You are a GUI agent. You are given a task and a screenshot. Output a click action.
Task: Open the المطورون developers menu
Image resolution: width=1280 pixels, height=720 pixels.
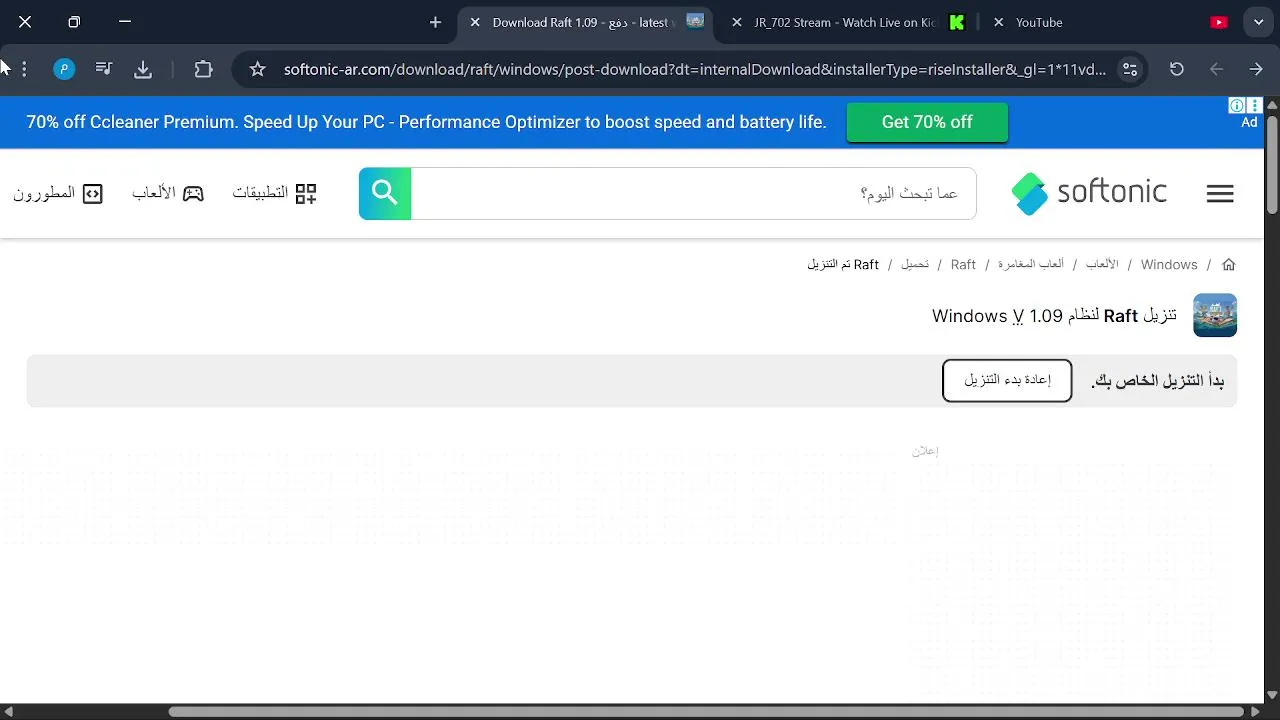point(58,193)
